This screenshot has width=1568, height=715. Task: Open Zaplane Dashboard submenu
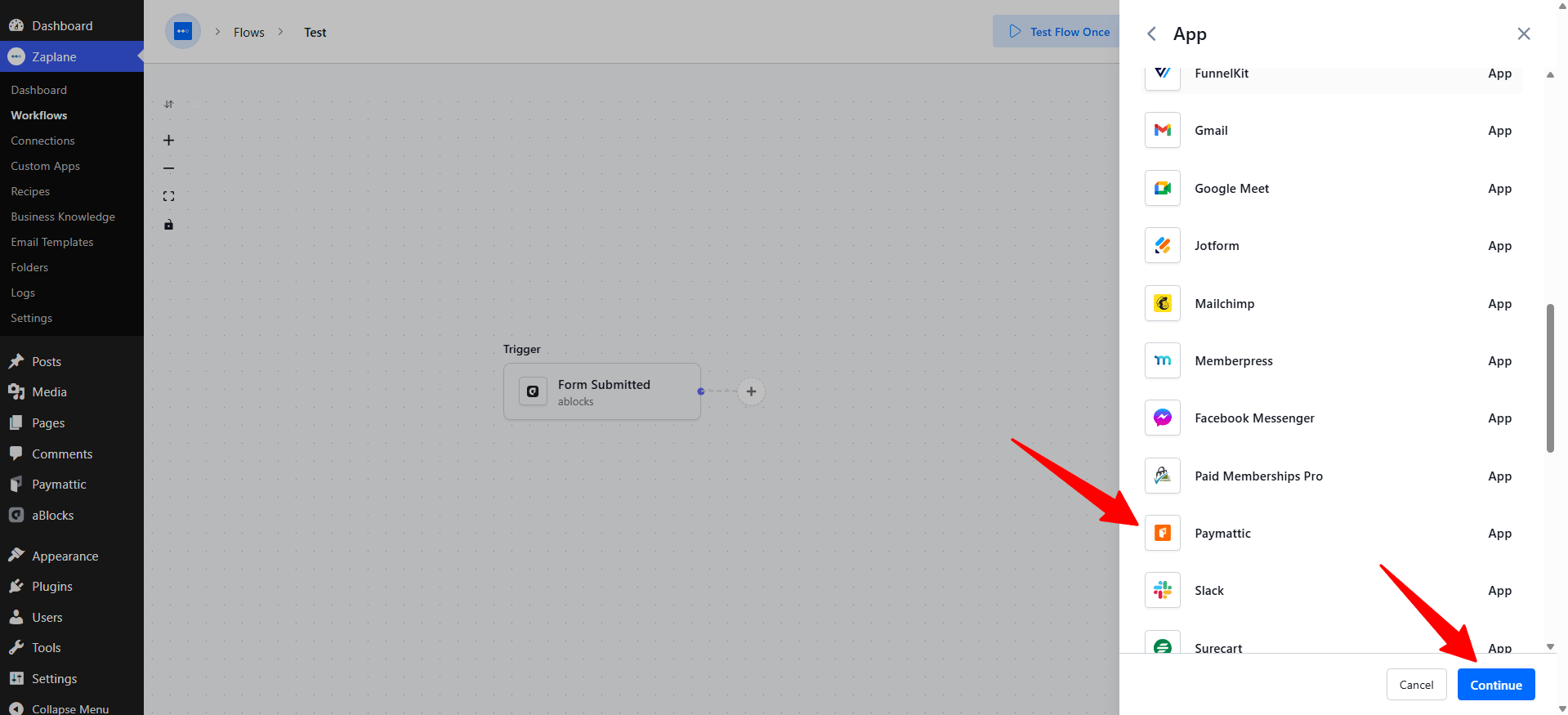click(x=39, y=90)
